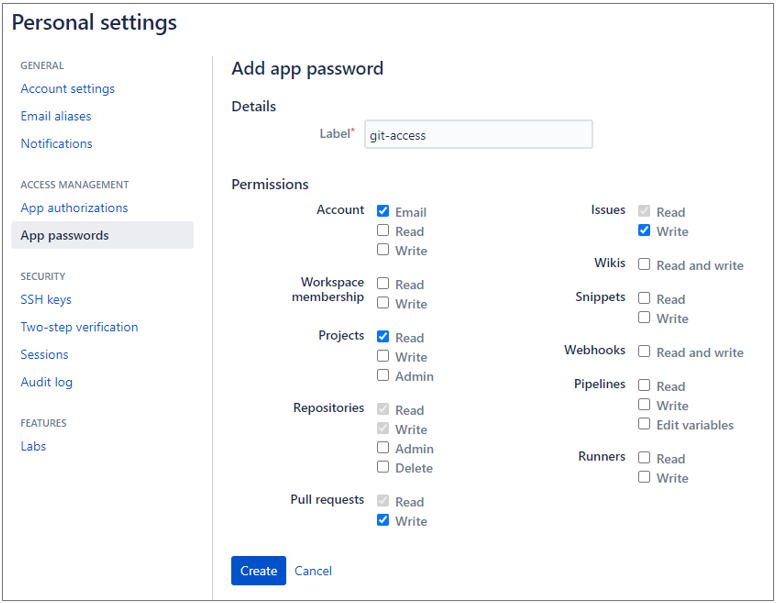View Sessions page
This screenshot has height=603, width=777.
(x=45, y=355)
